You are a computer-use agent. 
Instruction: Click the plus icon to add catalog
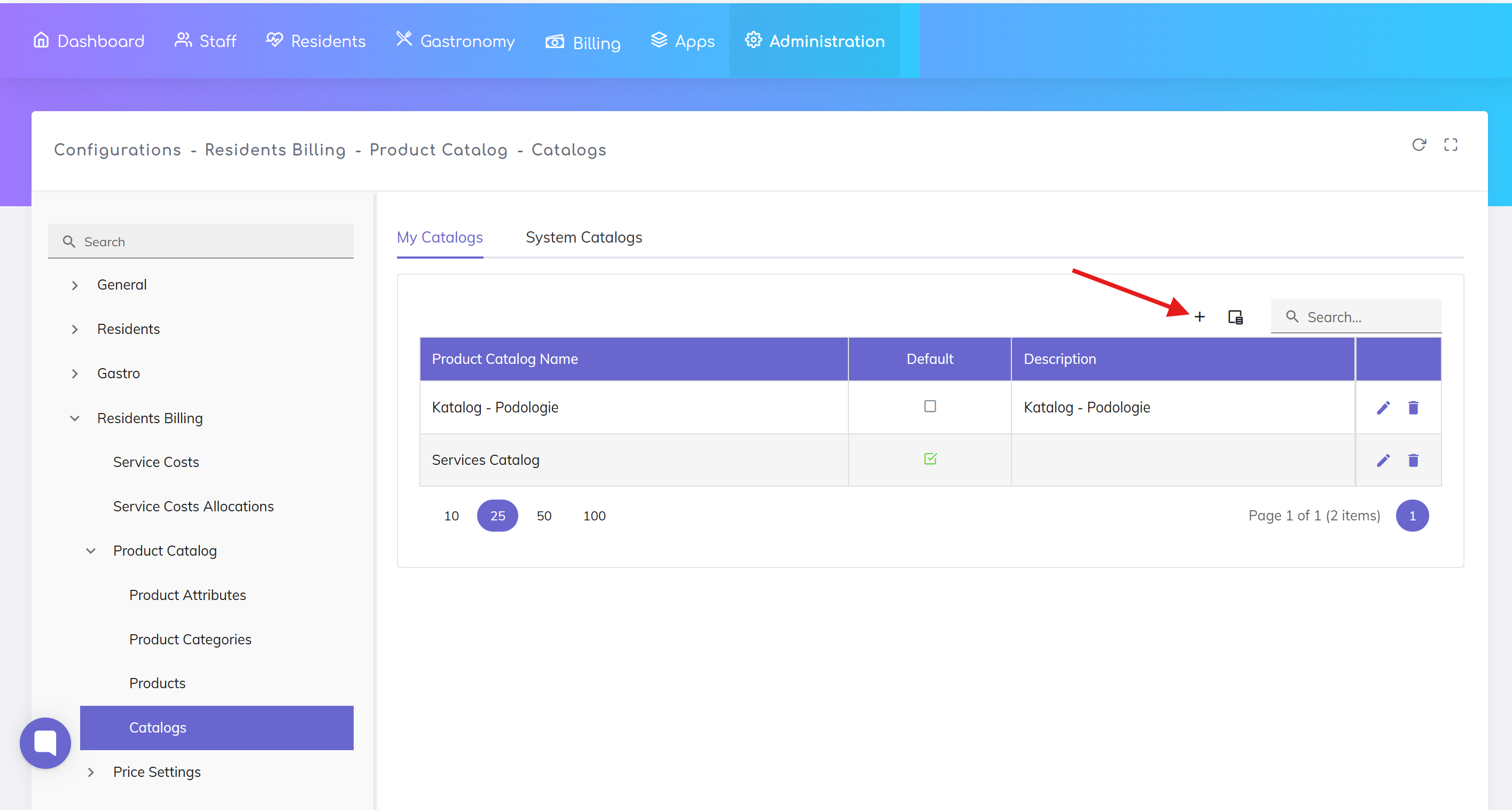pos(1199,317)
